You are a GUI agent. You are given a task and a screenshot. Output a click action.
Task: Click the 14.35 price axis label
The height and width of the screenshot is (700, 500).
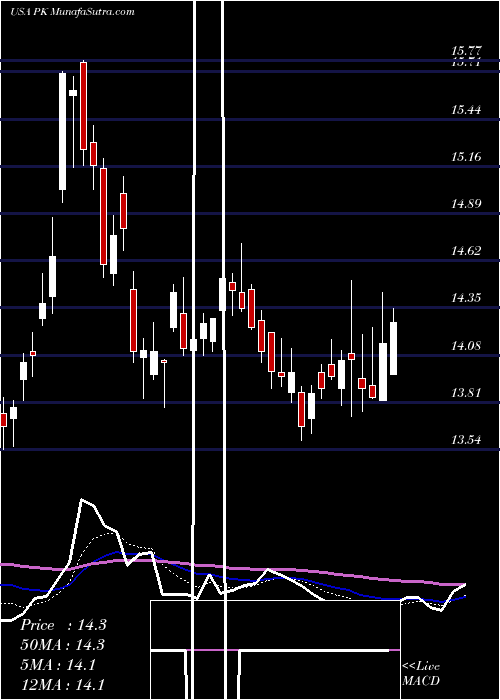point(467,298)
